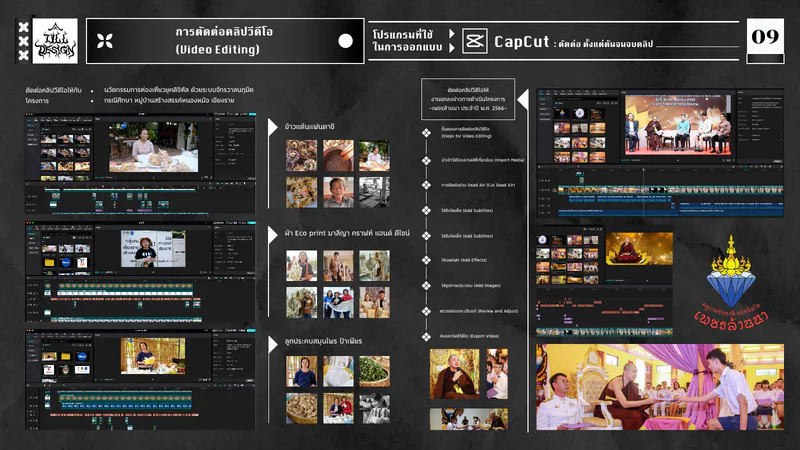Image resolution: width=800 pixels, height=450 pixels.
Task: Click the teal Export button in the rice-cracker CapCut window
Action: pyautogui.click(x=251, y=114)
